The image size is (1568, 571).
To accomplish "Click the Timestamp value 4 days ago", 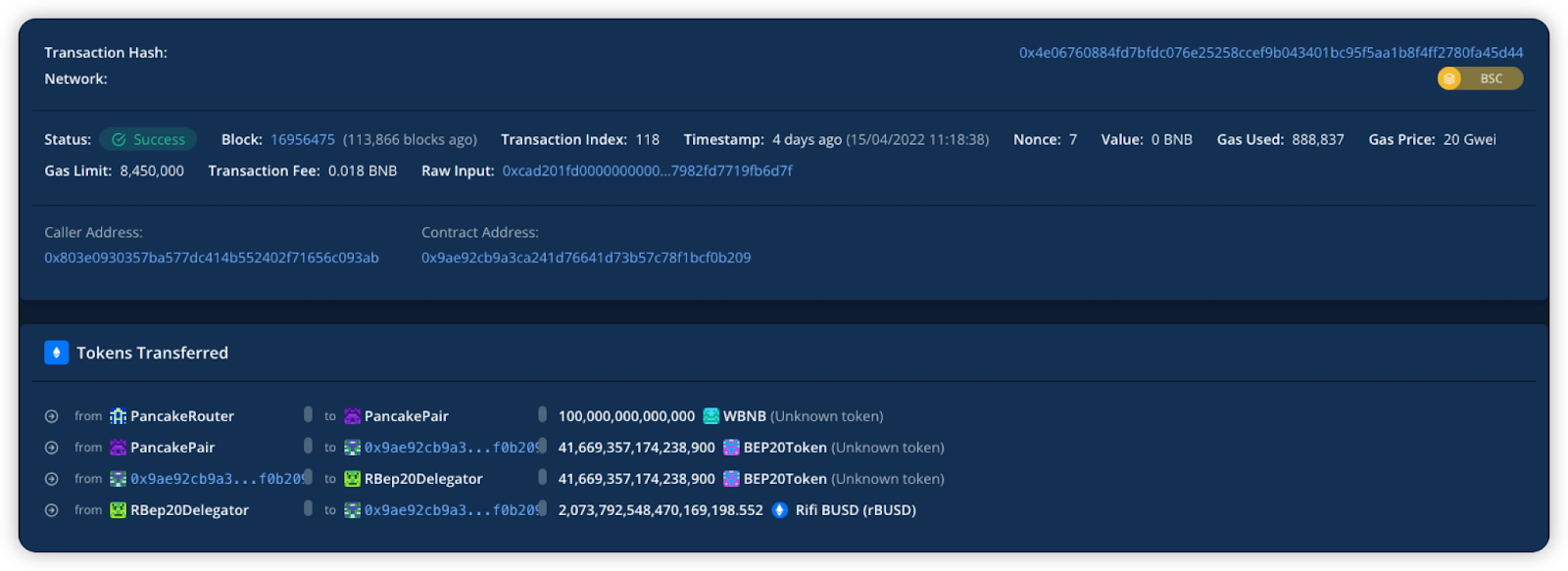I will [807, 139].
